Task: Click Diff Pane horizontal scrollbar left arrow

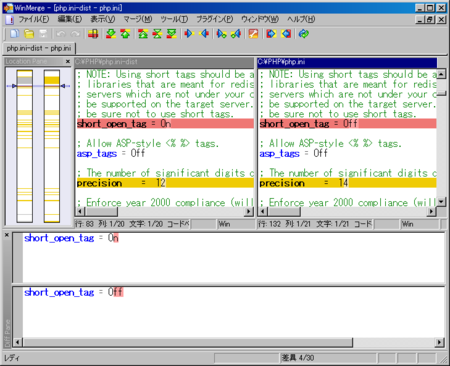Action: pyautogui.click(x=18, y=342)
